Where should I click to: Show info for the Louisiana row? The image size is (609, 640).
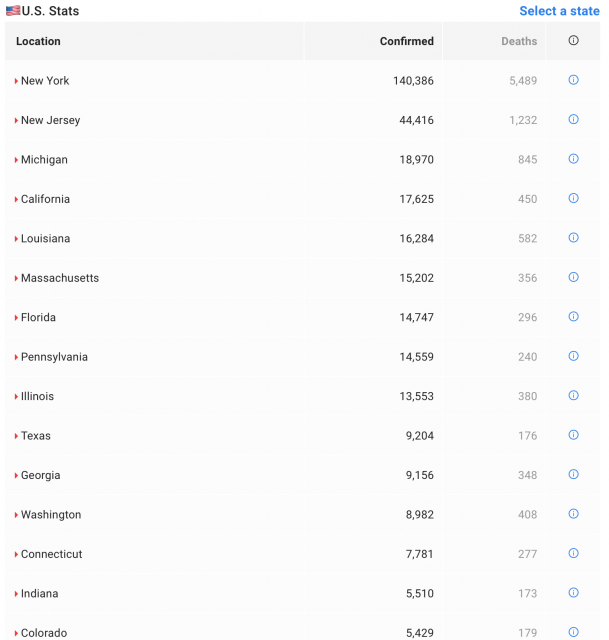(x=573, y=238)
